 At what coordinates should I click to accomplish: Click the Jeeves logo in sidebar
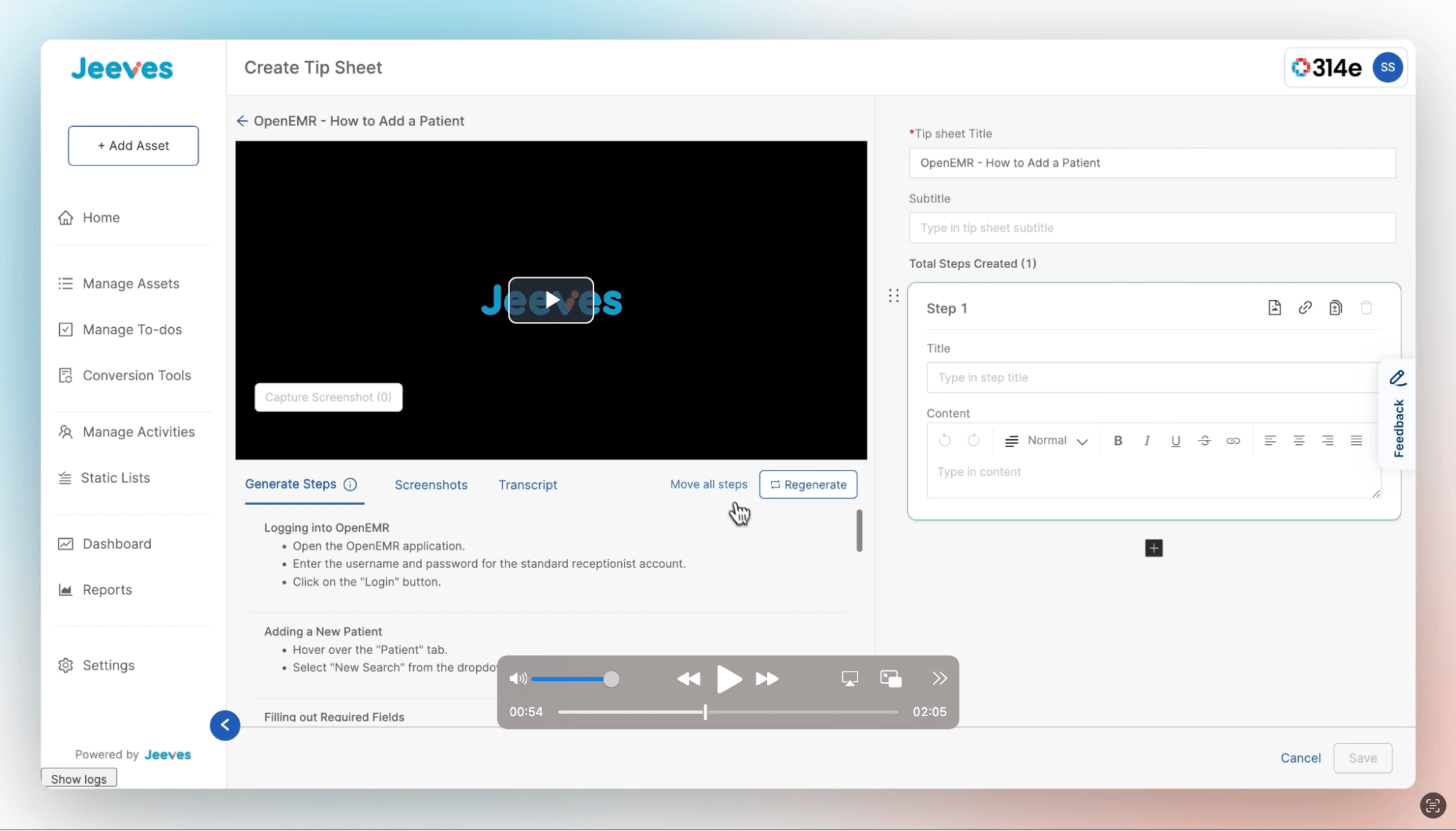(122, 68)
